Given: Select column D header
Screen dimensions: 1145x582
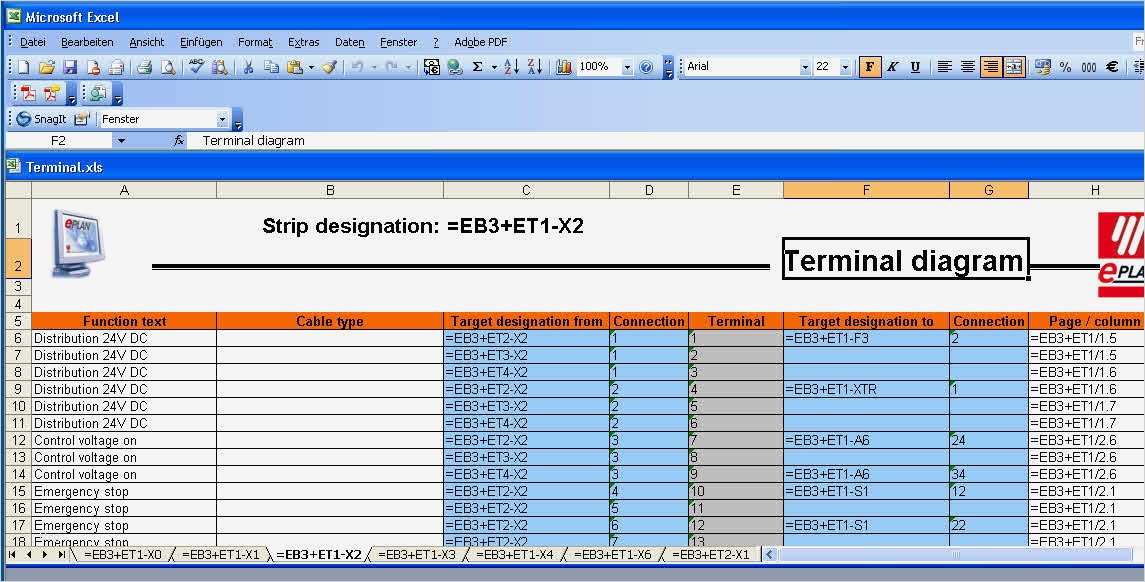Looking at the screenshot, I should tap(648, 190).
